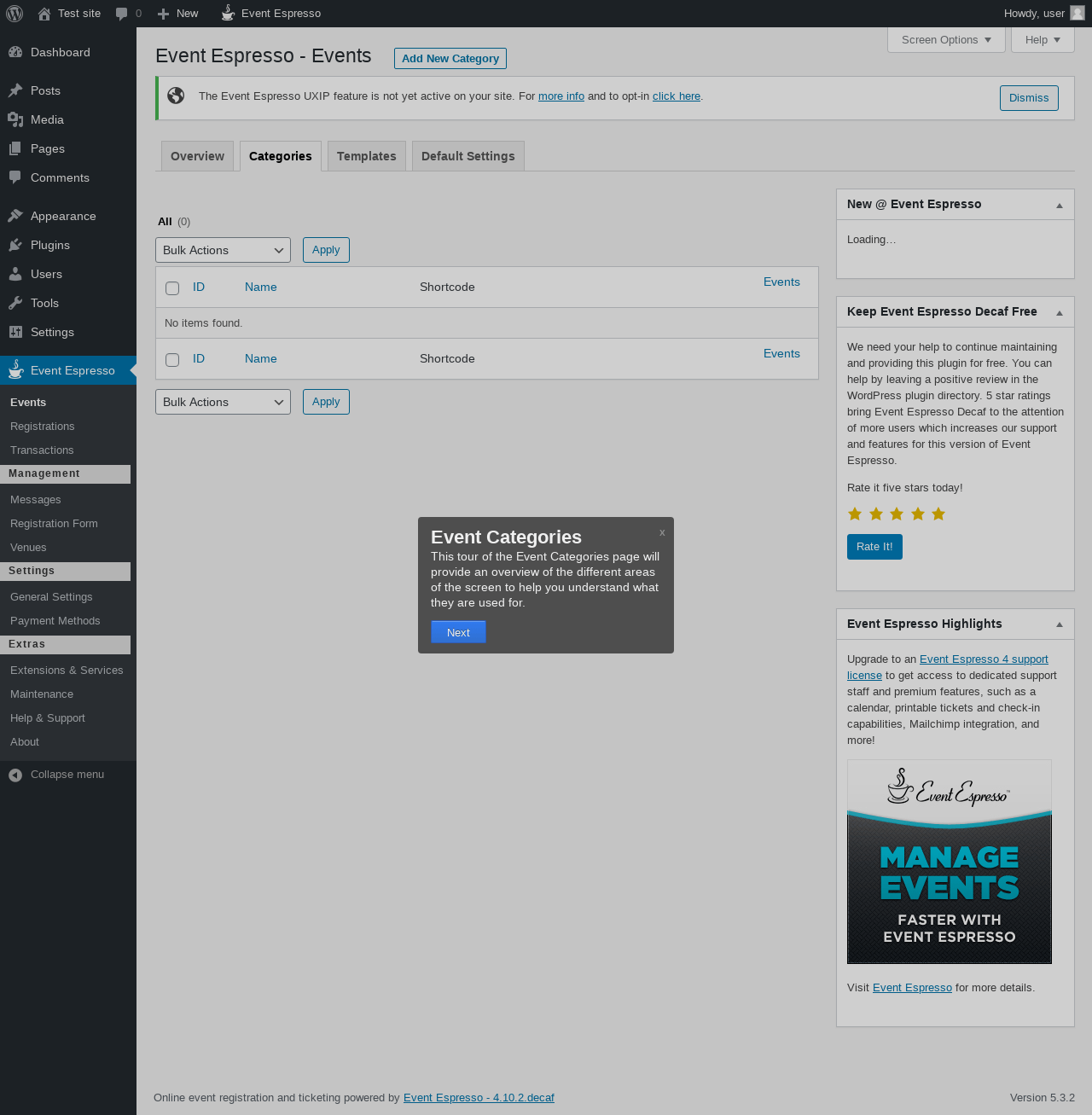Image resolution: width=1092 pixels, height=1115 pixels.
Task: Open the Event Espresso 4 support license link
Action: point(948,667)
